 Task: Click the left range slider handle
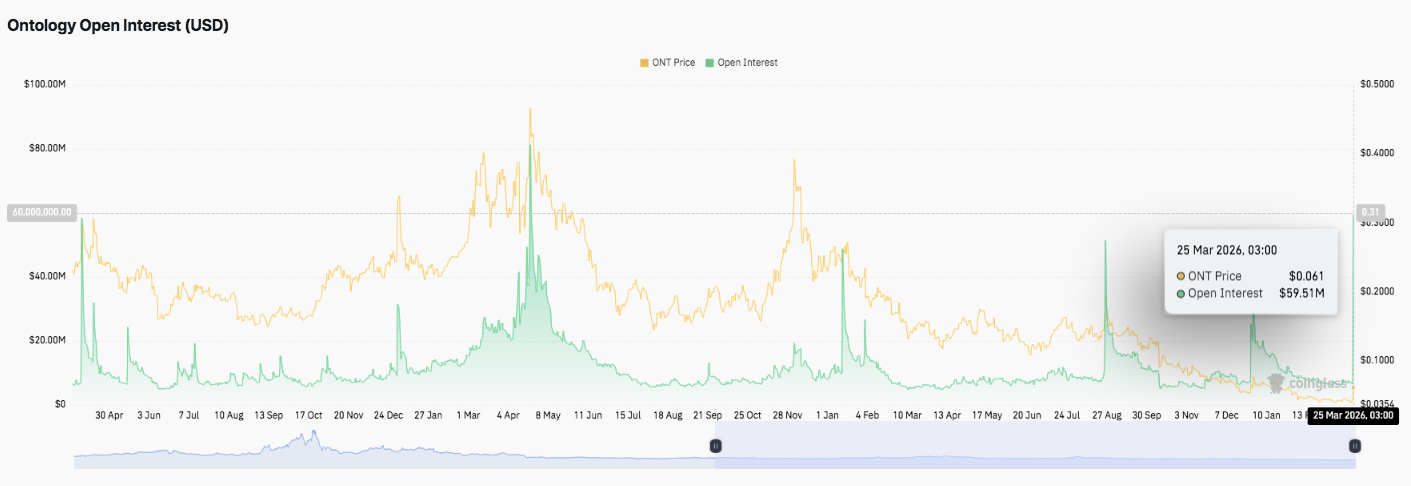pyautogui.click(x=715, y=446)
